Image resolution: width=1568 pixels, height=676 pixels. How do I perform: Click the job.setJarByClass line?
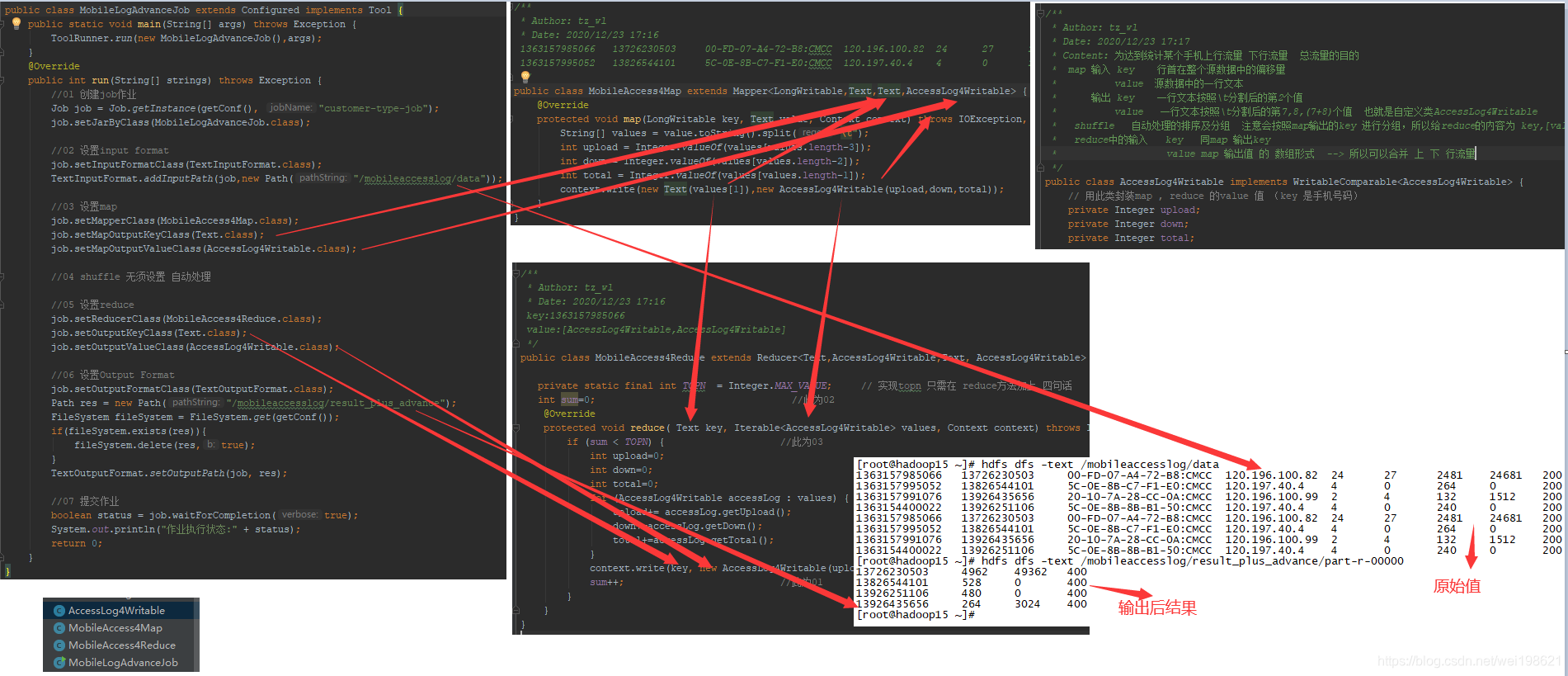181,123
